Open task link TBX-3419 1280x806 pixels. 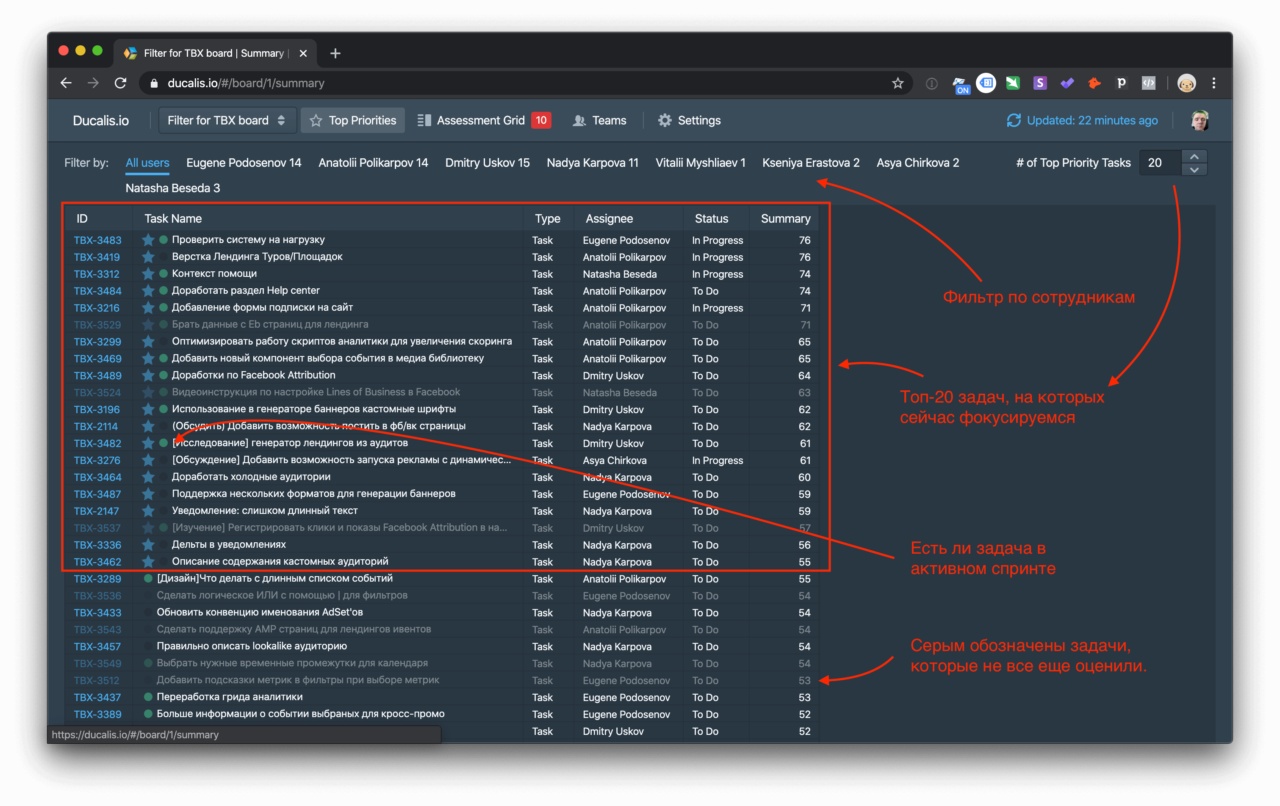[97, 257]
